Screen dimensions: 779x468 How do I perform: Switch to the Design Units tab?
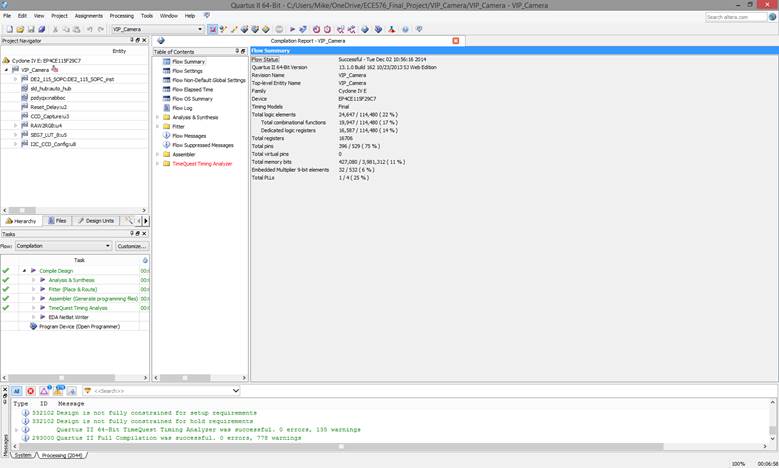point(96,221)
